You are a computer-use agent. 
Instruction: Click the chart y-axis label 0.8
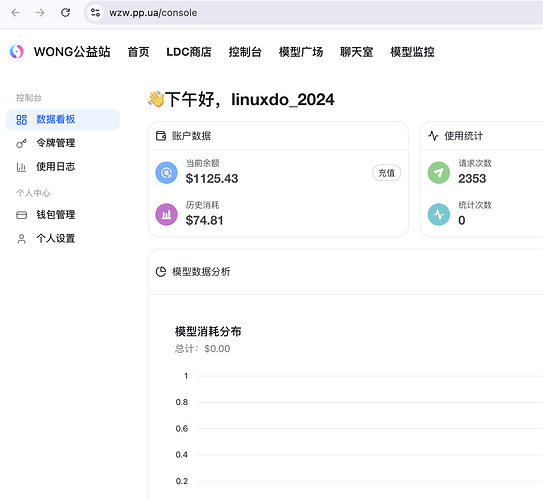(182, 402)
